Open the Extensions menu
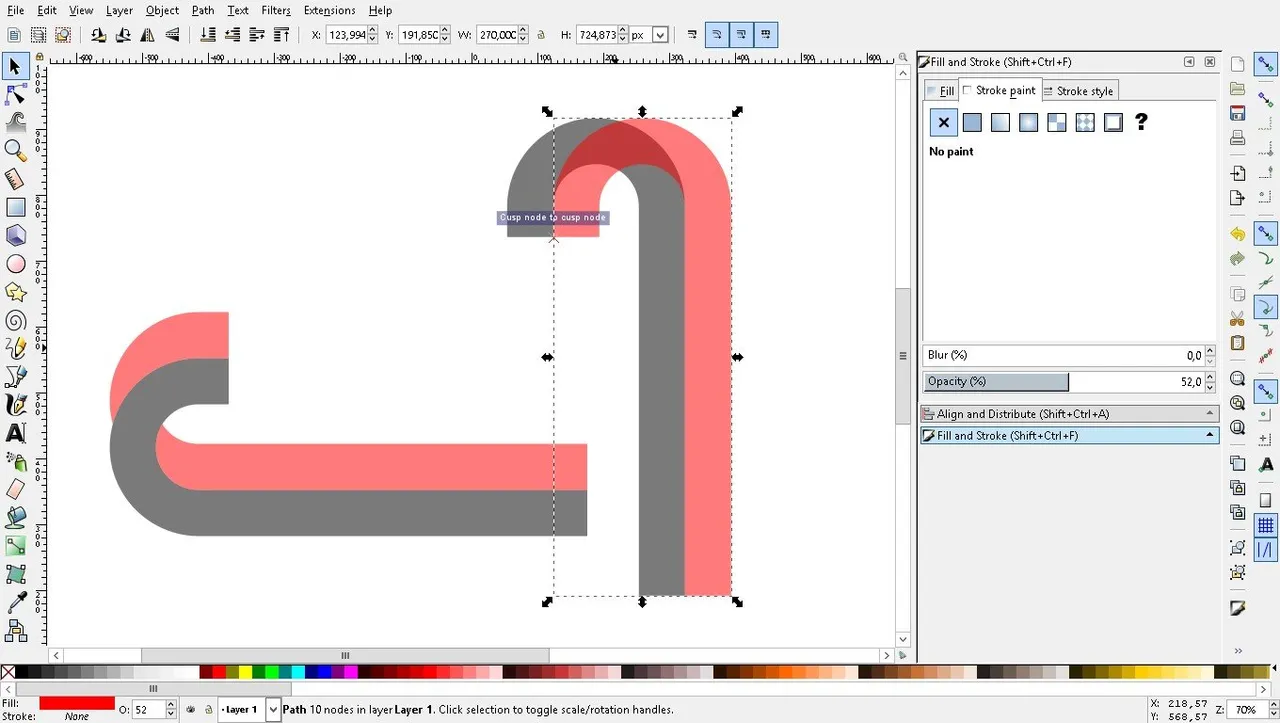Viewport: 1280px width, 723px height. pyautogui.click(x=329, y=10)
